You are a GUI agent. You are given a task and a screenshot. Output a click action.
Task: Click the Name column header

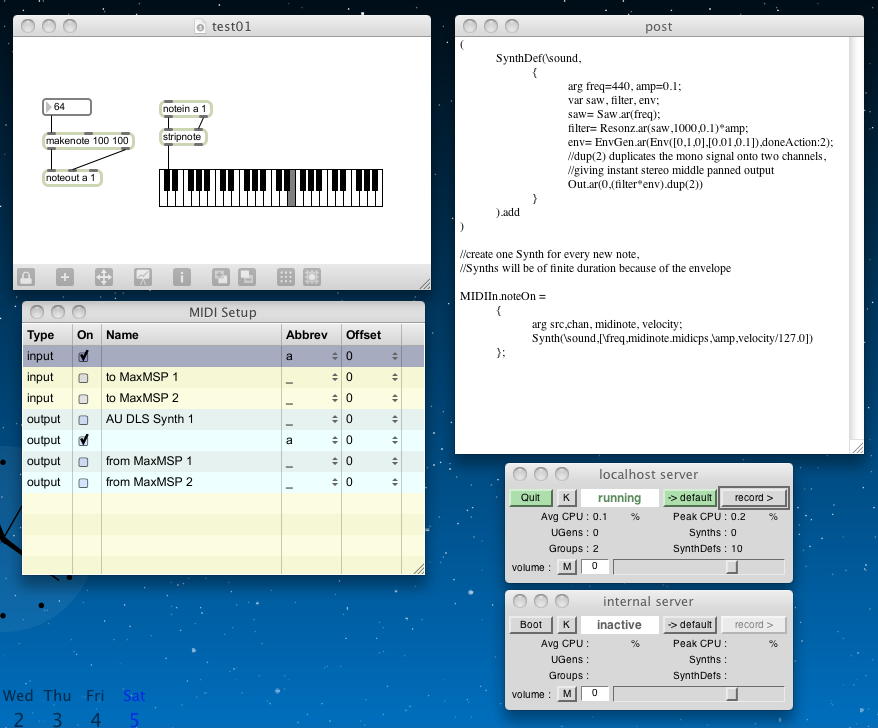tap(191, 335)
